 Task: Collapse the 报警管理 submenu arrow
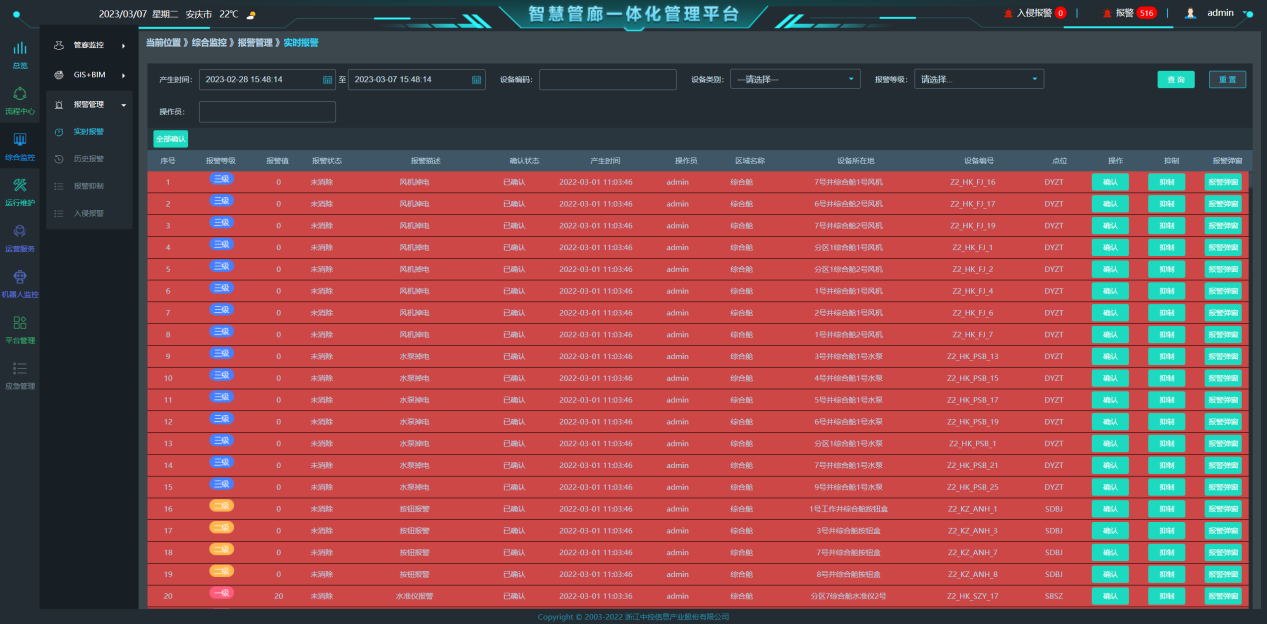pos(123,105)
